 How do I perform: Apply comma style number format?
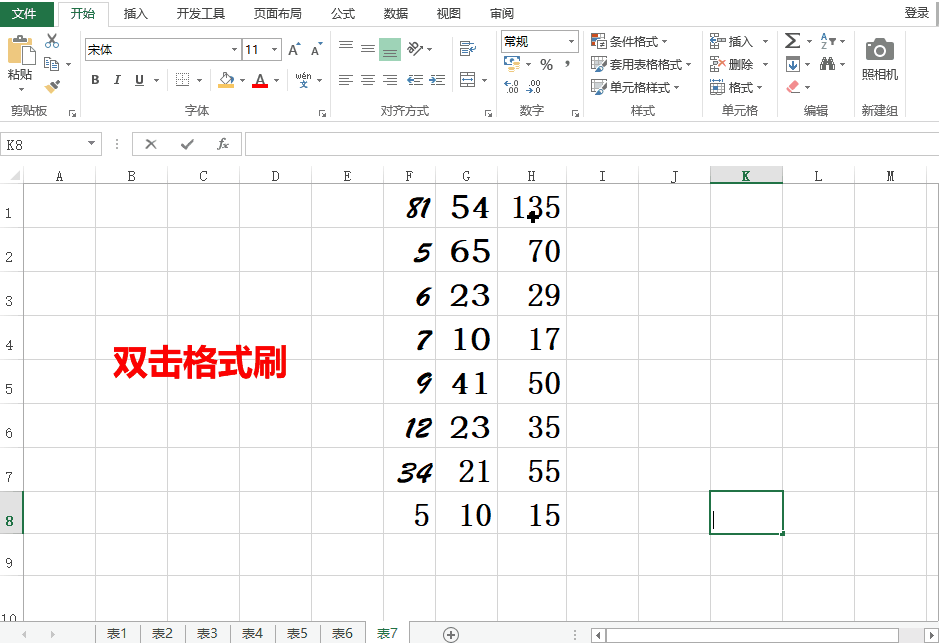pos(567,64)
